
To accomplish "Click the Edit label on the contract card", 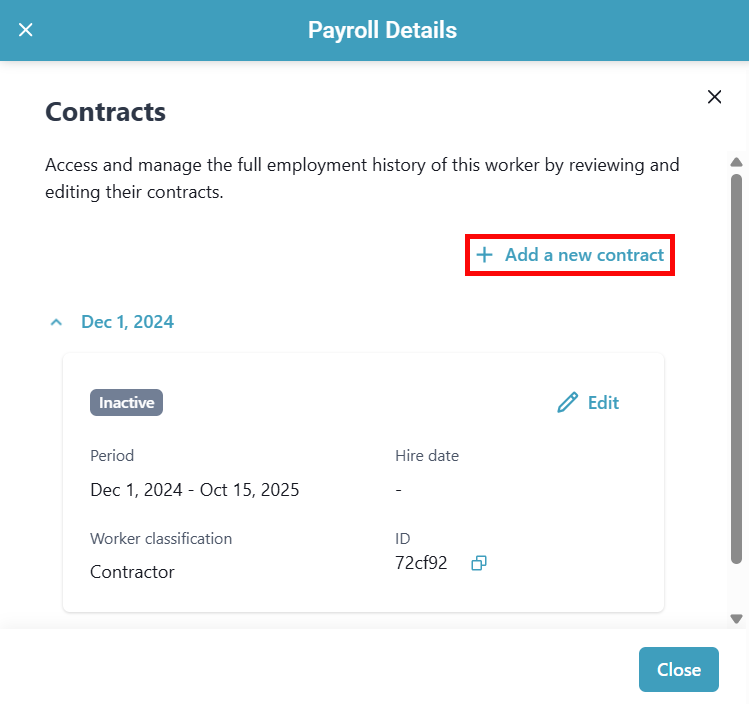I will tap(603, 403).
